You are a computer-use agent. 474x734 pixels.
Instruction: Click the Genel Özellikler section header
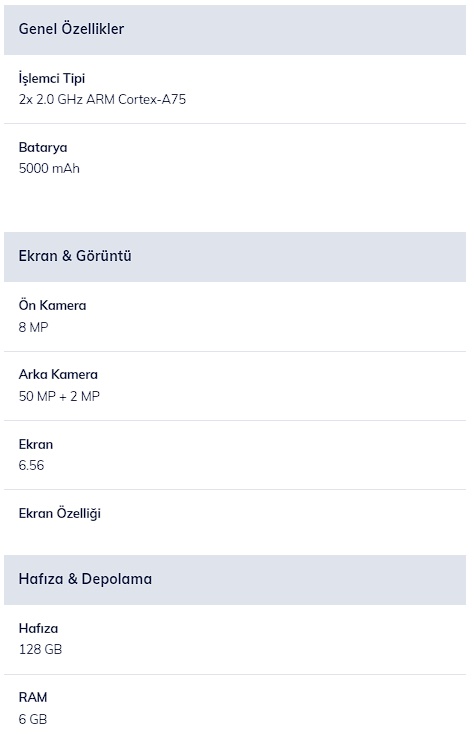[x=235, y=29]
